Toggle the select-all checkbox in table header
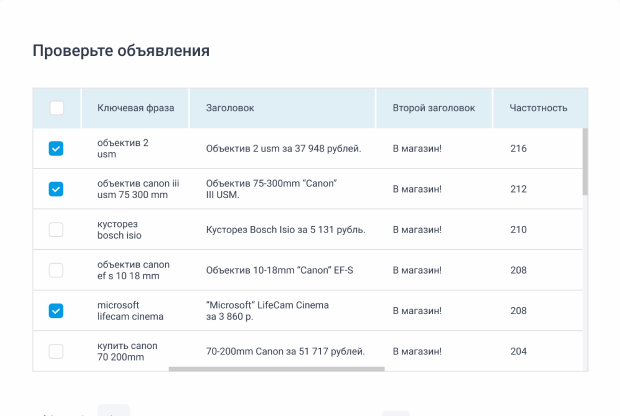The width and height of the screenshot is (620, 416). (56, 108)
